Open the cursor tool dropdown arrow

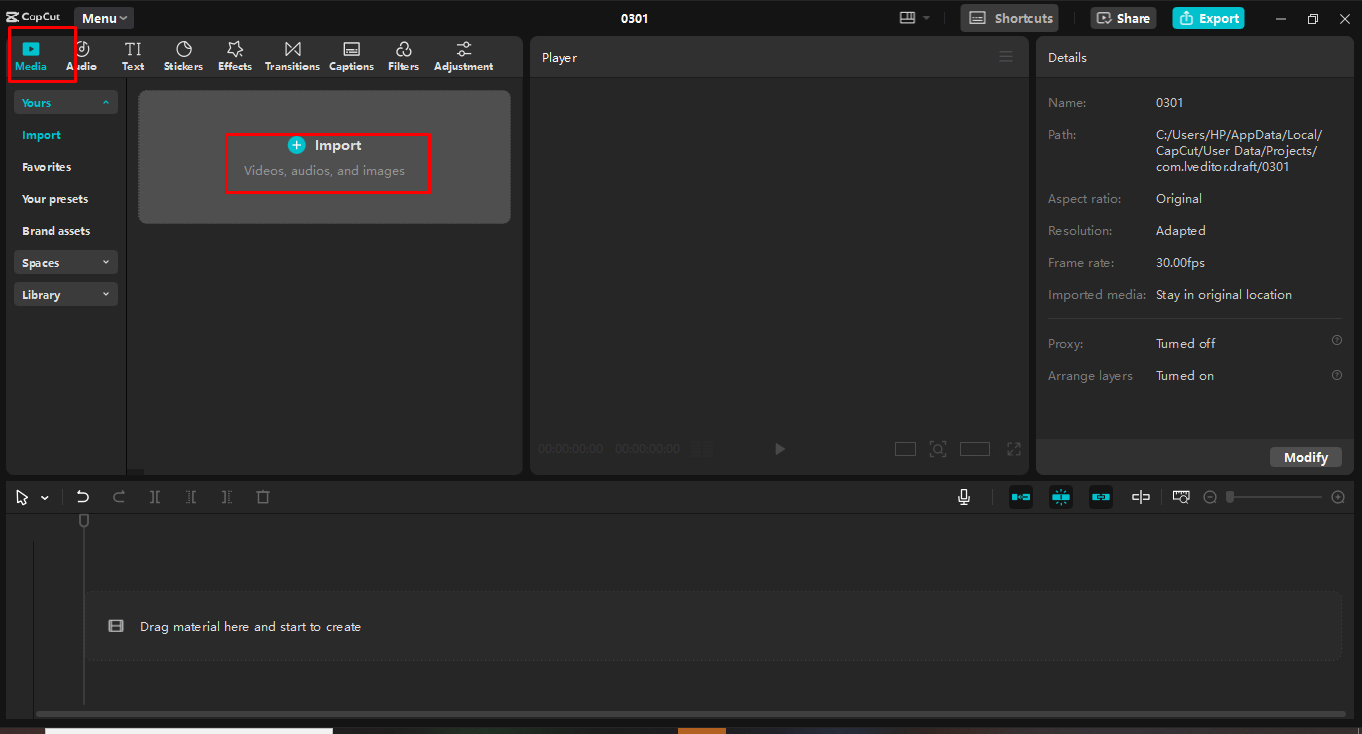(44, 496)
